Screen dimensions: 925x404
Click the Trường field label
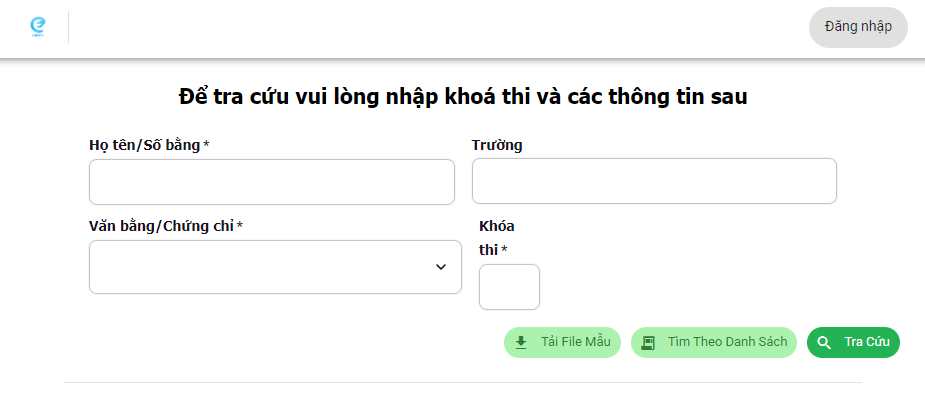[x=497, y=145]
